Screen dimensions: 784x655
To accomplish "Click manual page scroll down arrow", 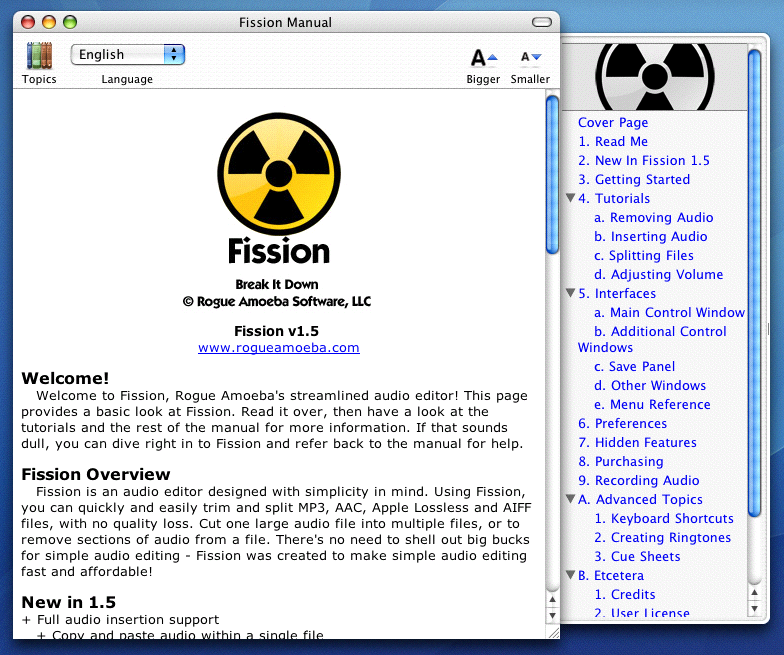I will click(552, 615).
